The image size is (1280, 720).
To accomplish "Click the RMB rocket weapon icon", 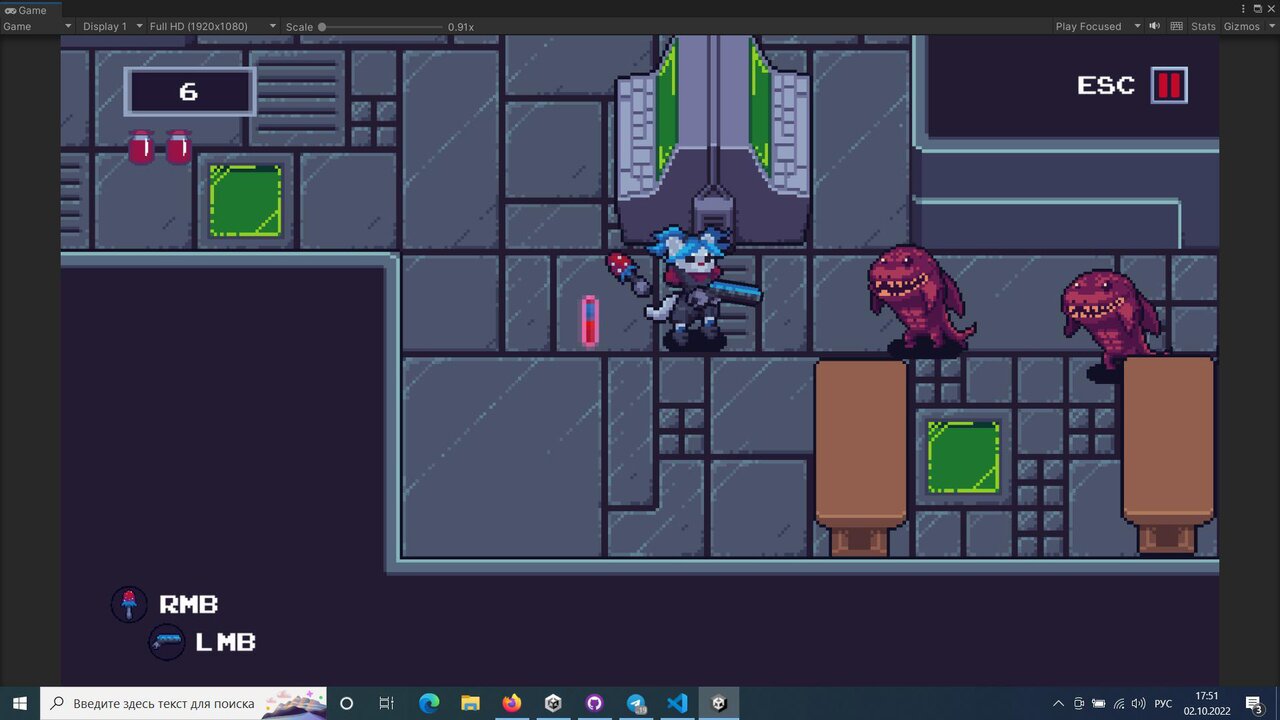I will click(x=129, y=604).
